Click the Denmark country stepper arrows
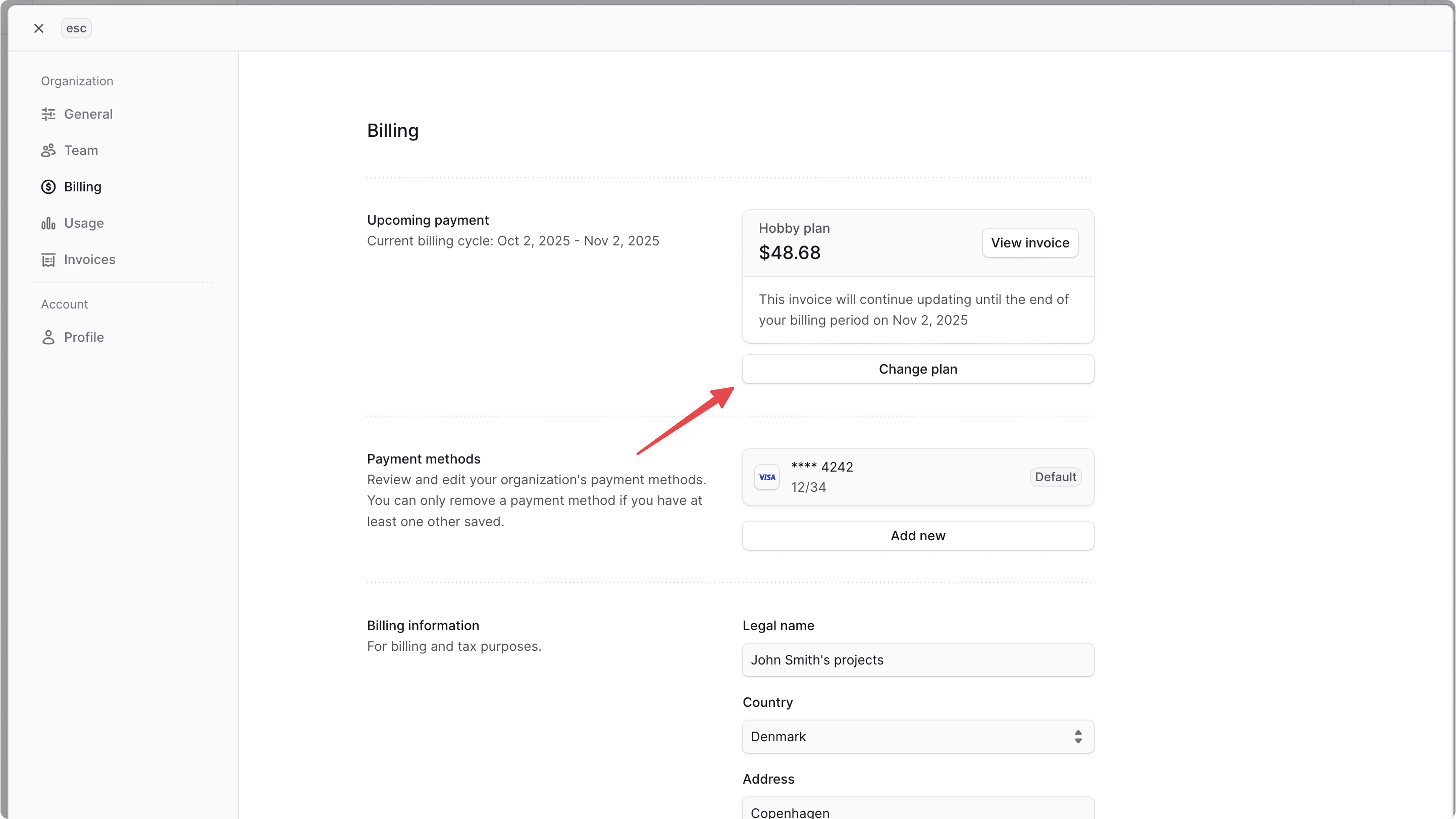1456x819 pixels. click(1078, 736)
